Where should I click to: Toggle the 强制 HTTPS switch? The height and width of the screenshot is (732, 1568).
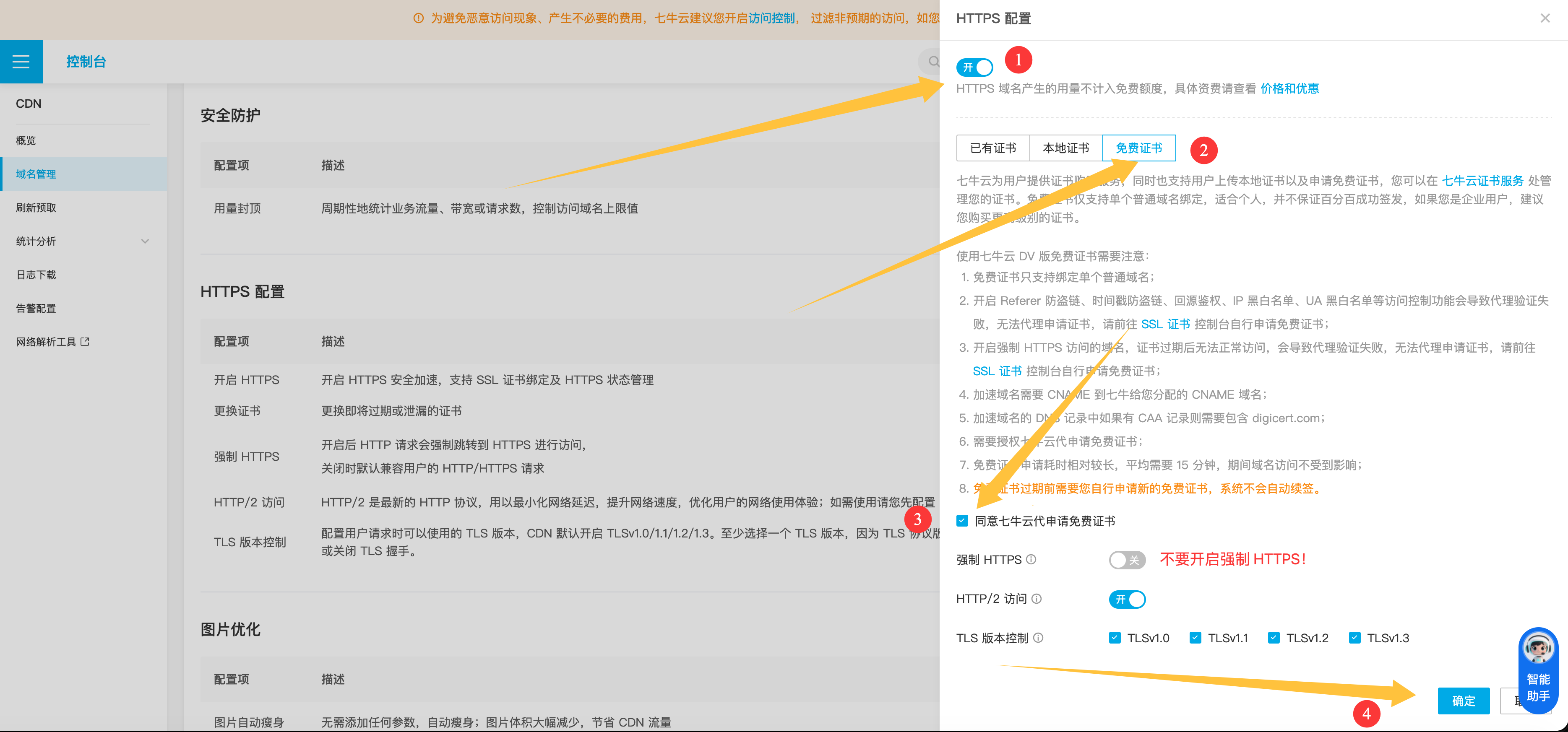pos(1127,560)
